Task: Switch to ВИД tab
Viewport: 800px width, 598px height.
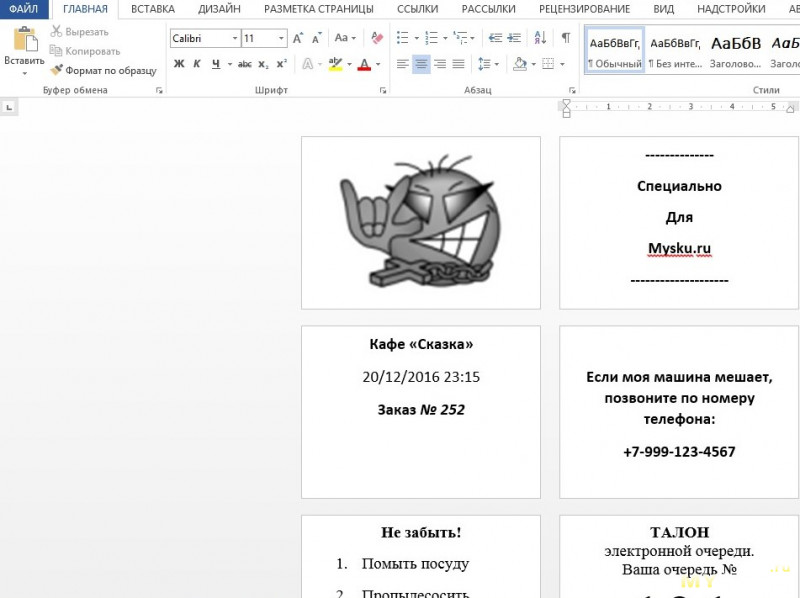Action: [663, 9]
